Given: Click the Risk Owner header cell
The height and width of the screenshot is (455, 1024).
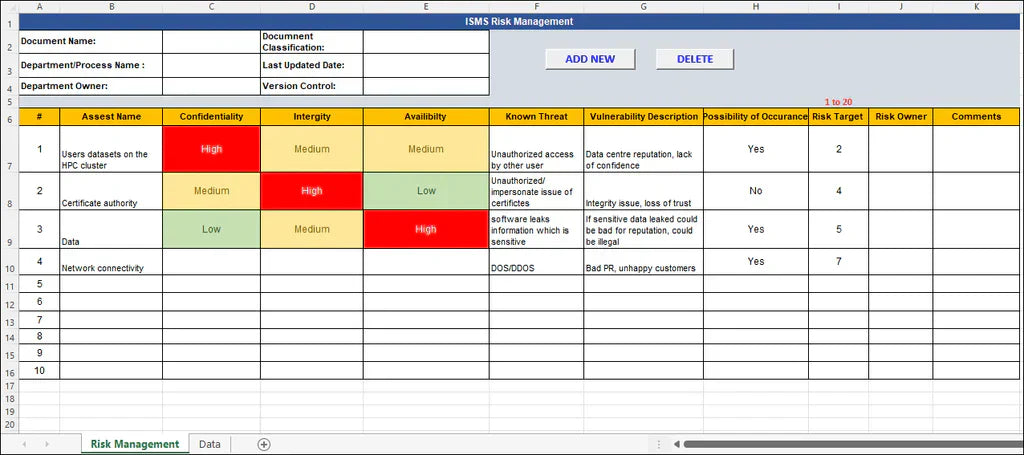Looking at the screenshot, I should pos(901,117).
